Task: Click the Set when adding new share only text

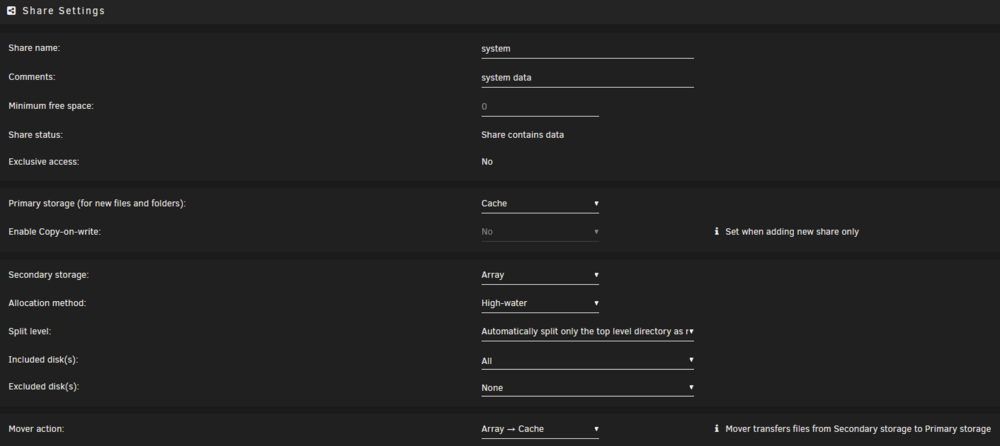Action: click(792, 232)
